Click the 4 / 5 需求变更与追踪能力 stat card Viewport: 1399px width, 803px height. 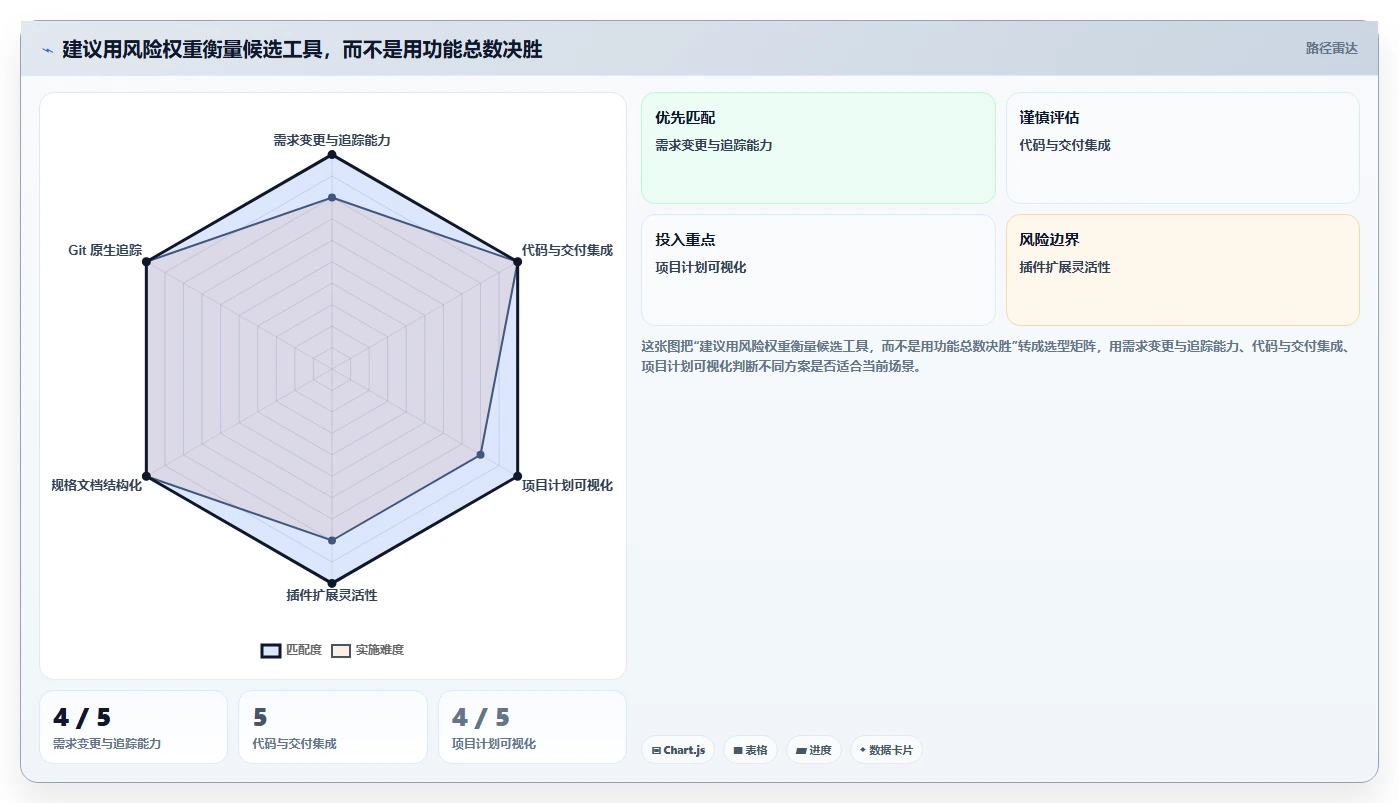(x=133, y=727)
